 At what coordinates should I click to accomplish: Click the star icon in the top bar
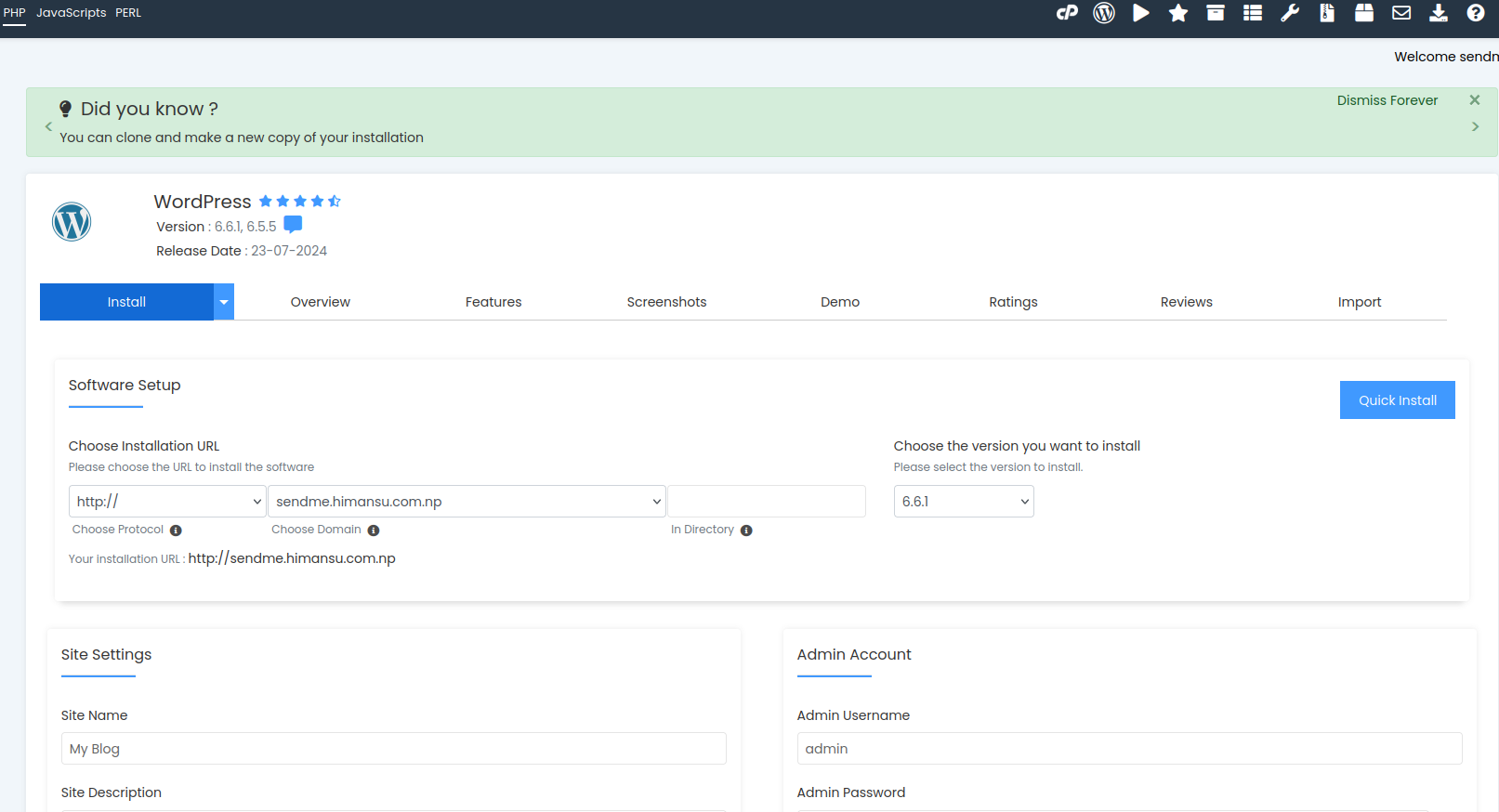pos(1178,13)
